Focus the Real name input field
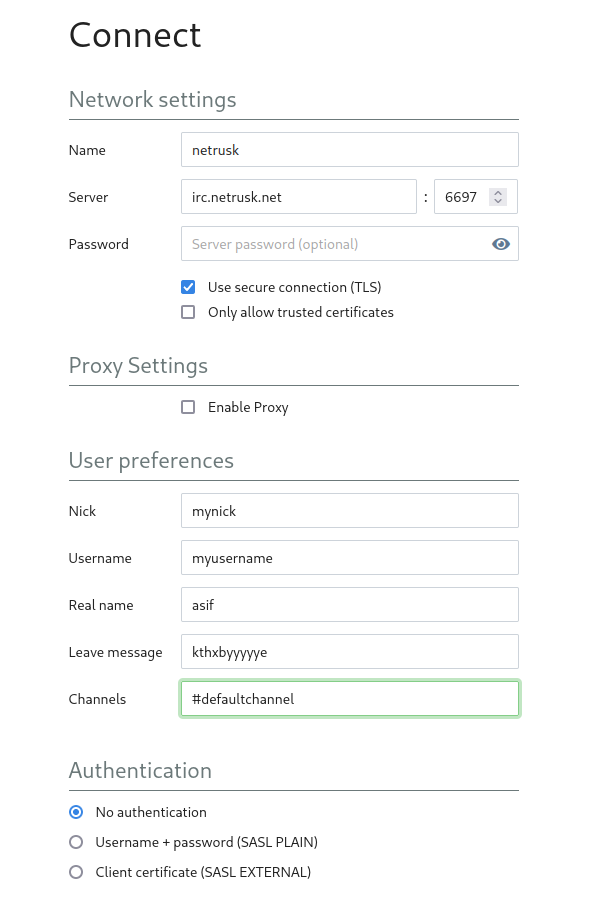The image size is (605, 897). click(x=349, y=605)
